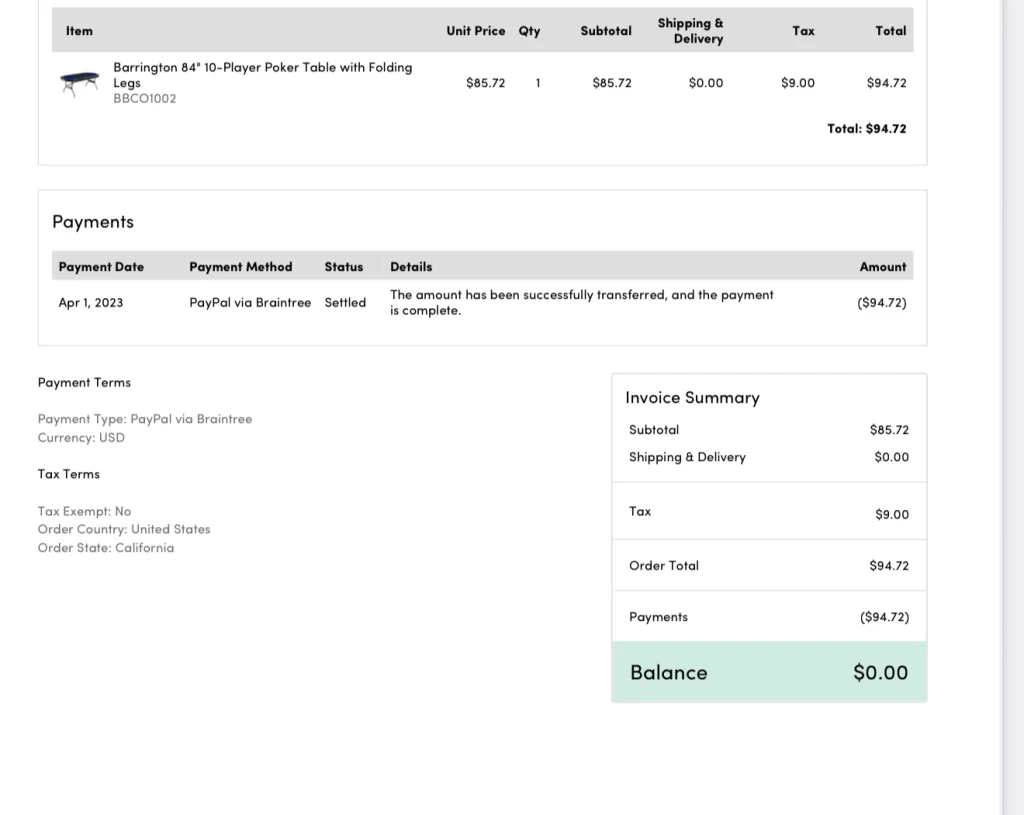Click the payment details message text
1024x815 pixels.
click(581, 302)
